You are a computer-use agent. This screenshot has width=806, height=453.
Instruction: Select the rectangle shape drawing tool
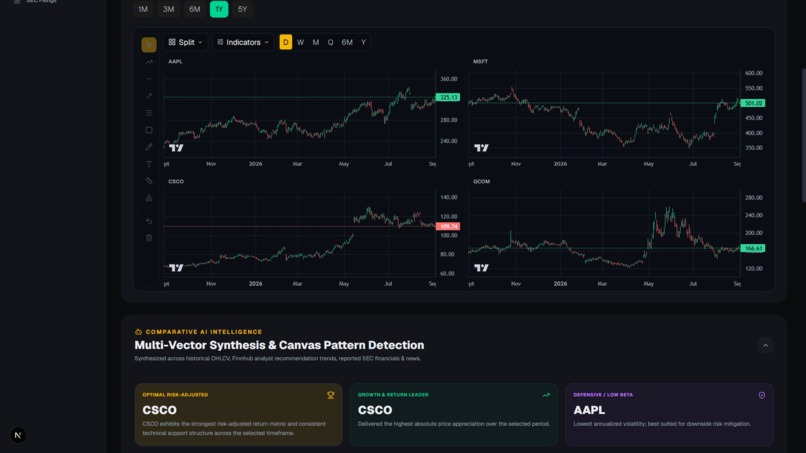pyautogui.click(x=149, y=130)
